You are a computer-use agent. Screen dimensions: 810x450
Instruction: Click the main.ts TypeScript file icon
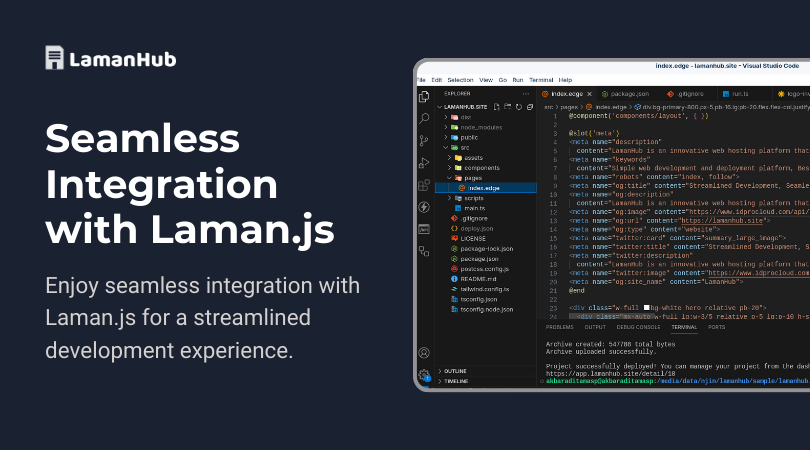[458, 208]
